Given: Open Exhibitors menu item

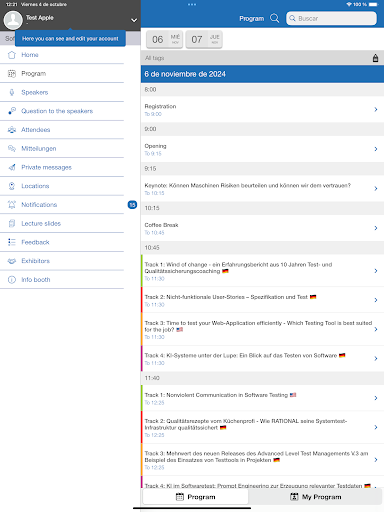Looking at the screenshot, I should point(62,261).
